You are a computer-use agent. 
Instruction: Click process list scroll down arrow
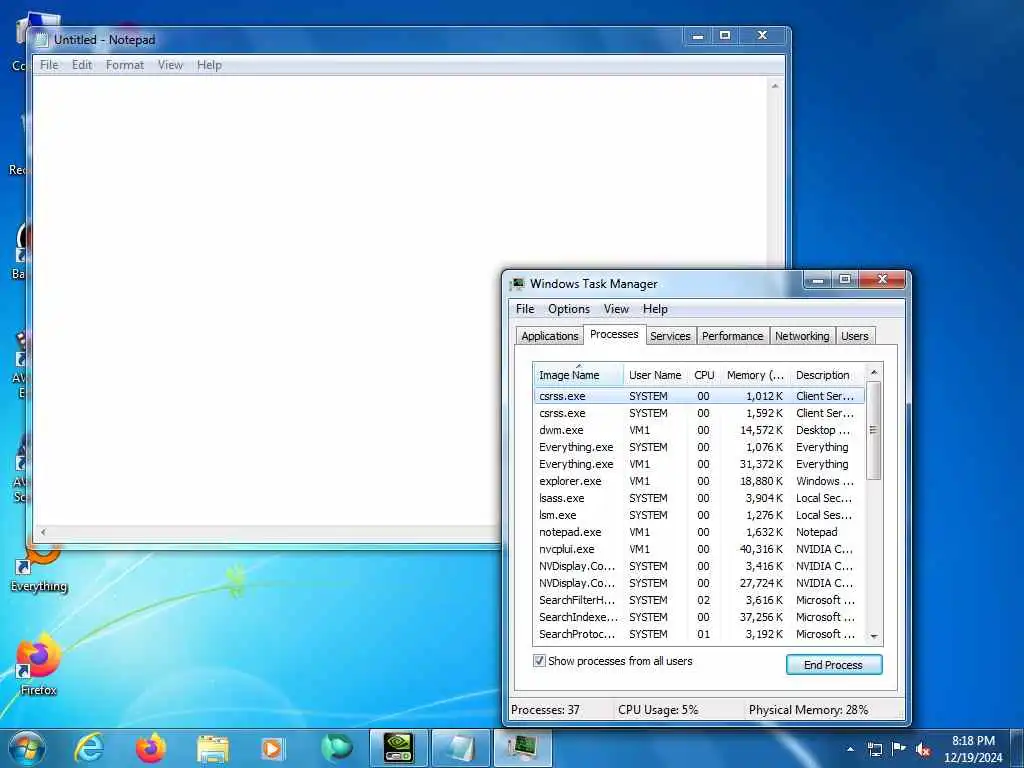tap(874, 636)
